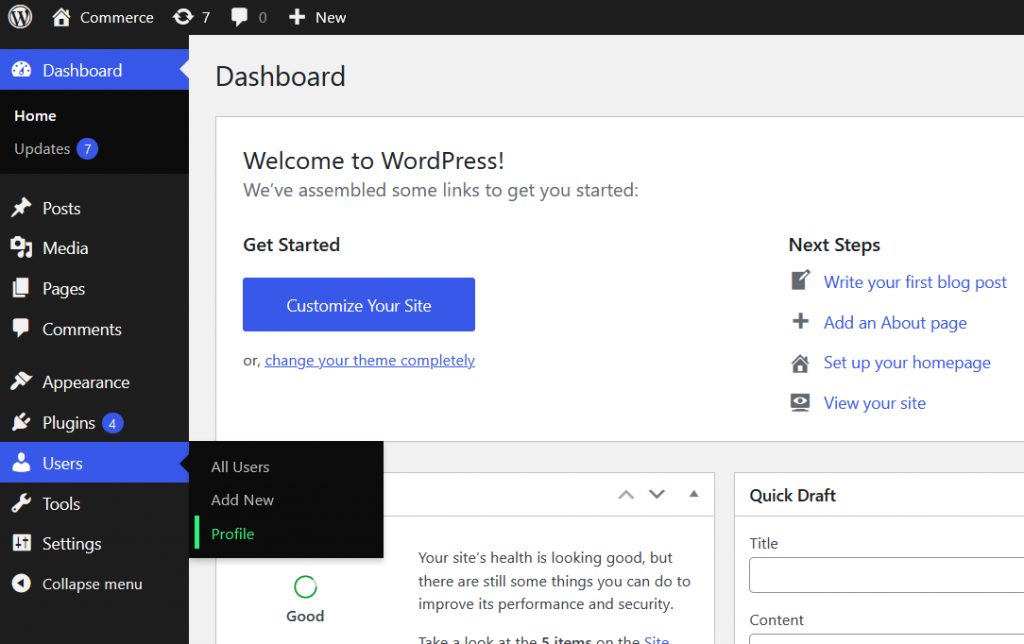Click the 'Get Started' heading
1024x644 pixels.
pos(291,245)
